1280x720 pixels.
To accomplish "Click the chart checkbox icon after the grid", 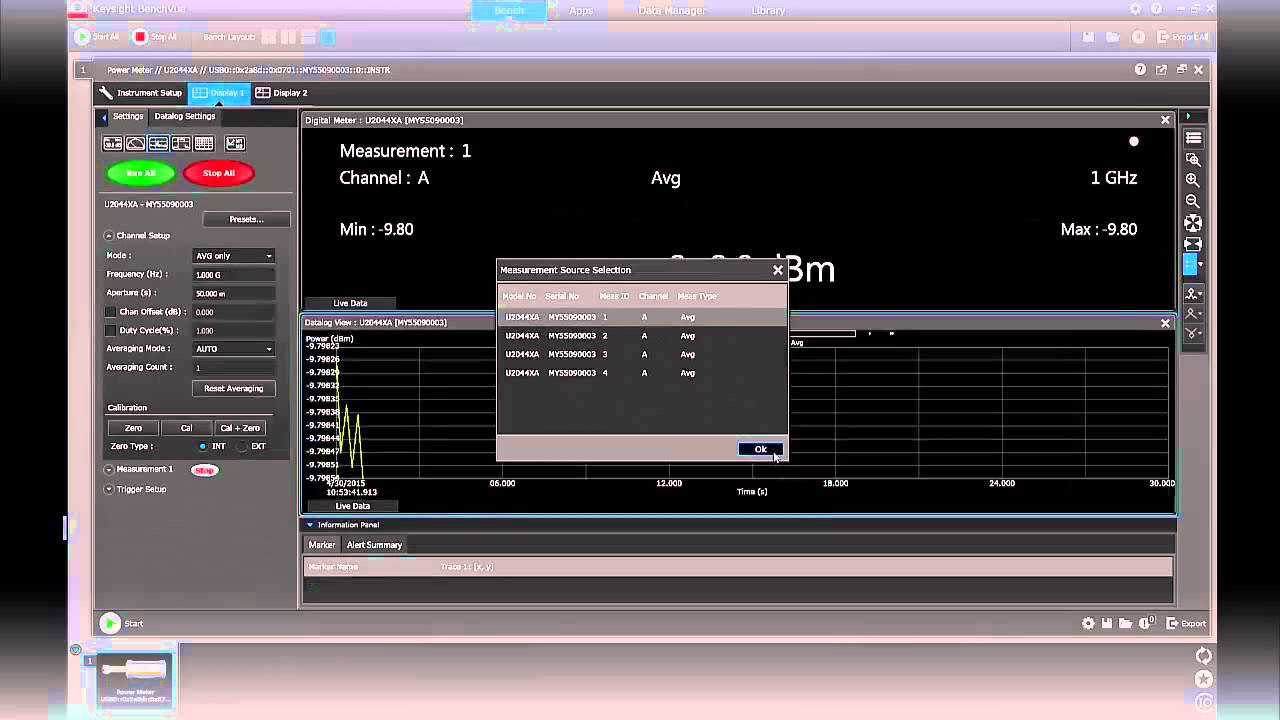I will (x=235, y=144).
